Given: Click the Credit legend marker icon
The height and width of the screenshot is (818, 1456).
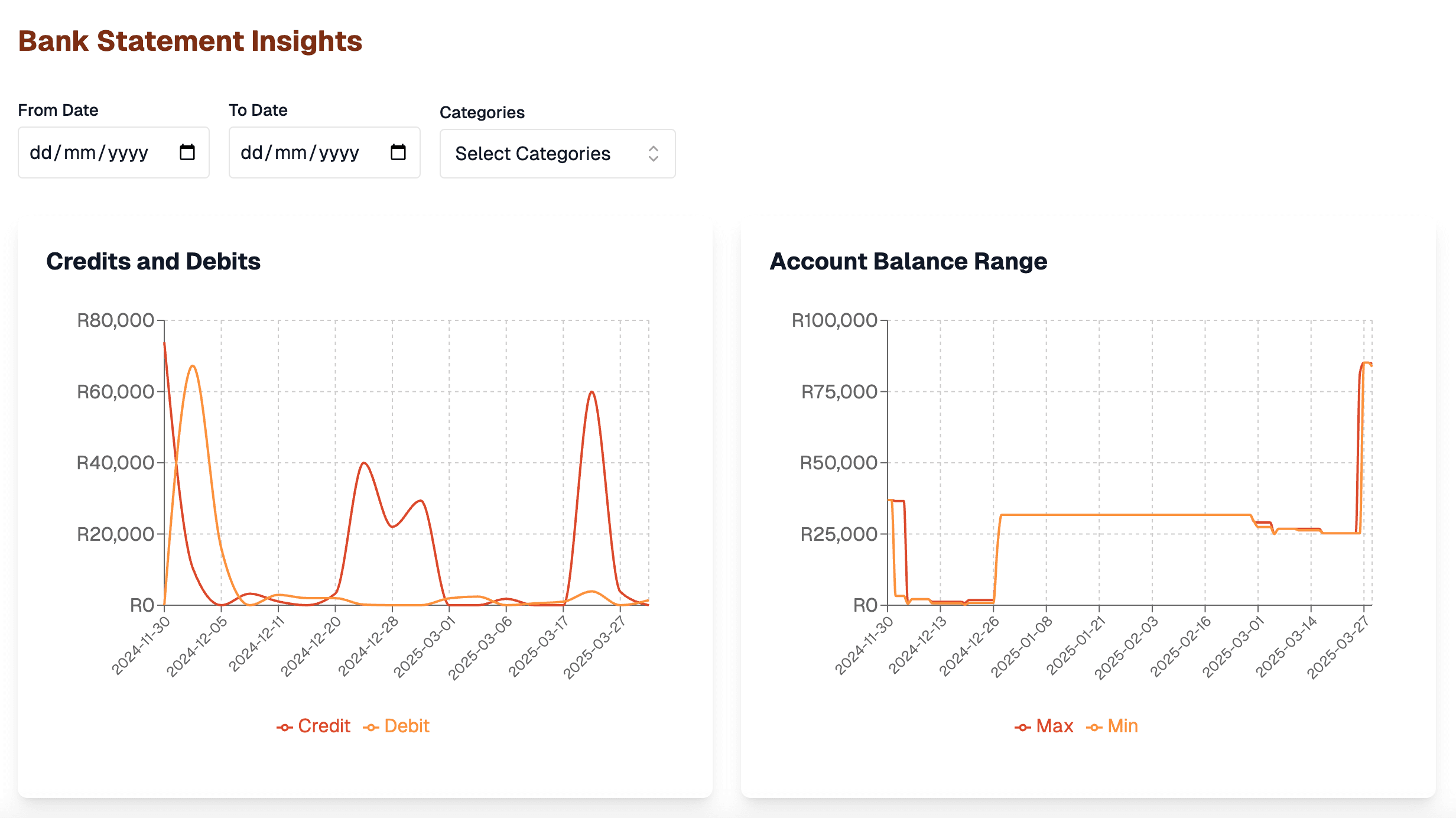Looking at the screenshot, I should point(284,728).
